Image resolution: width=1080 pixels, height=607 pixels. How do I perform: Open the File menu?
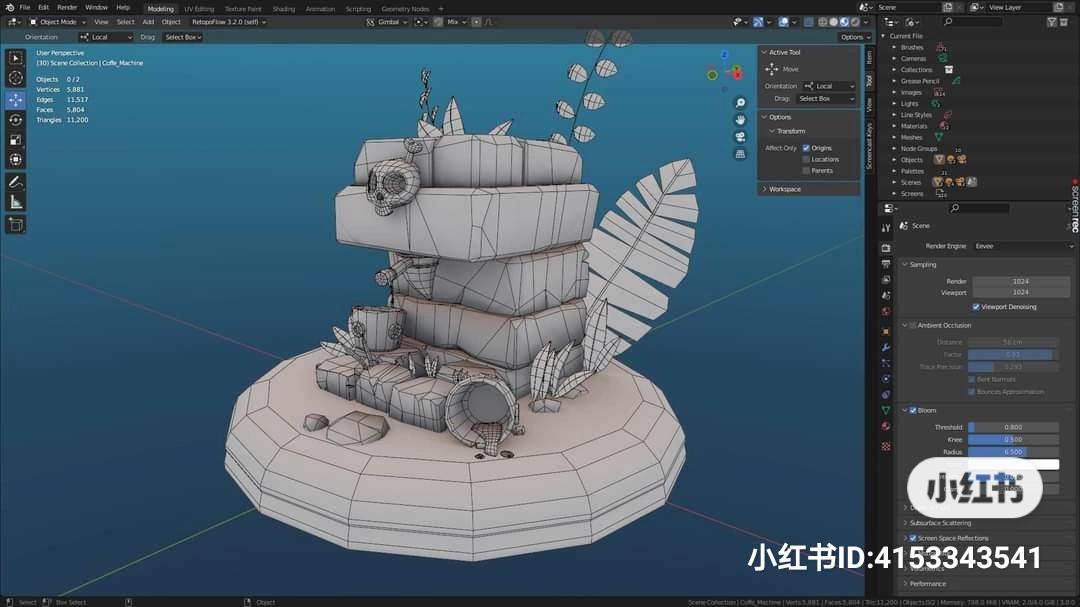pyautogui.click(x=25, y=8)
